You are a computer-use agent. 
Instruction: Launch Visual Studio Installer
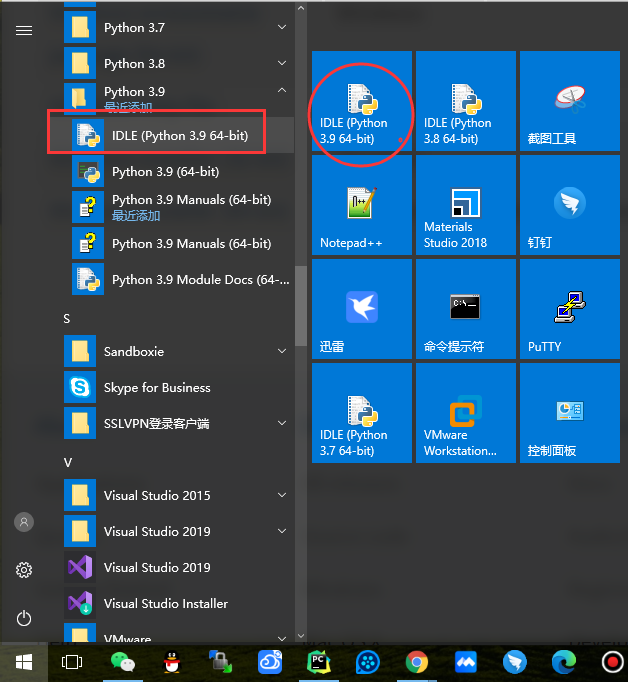click(x=179, y=604)
